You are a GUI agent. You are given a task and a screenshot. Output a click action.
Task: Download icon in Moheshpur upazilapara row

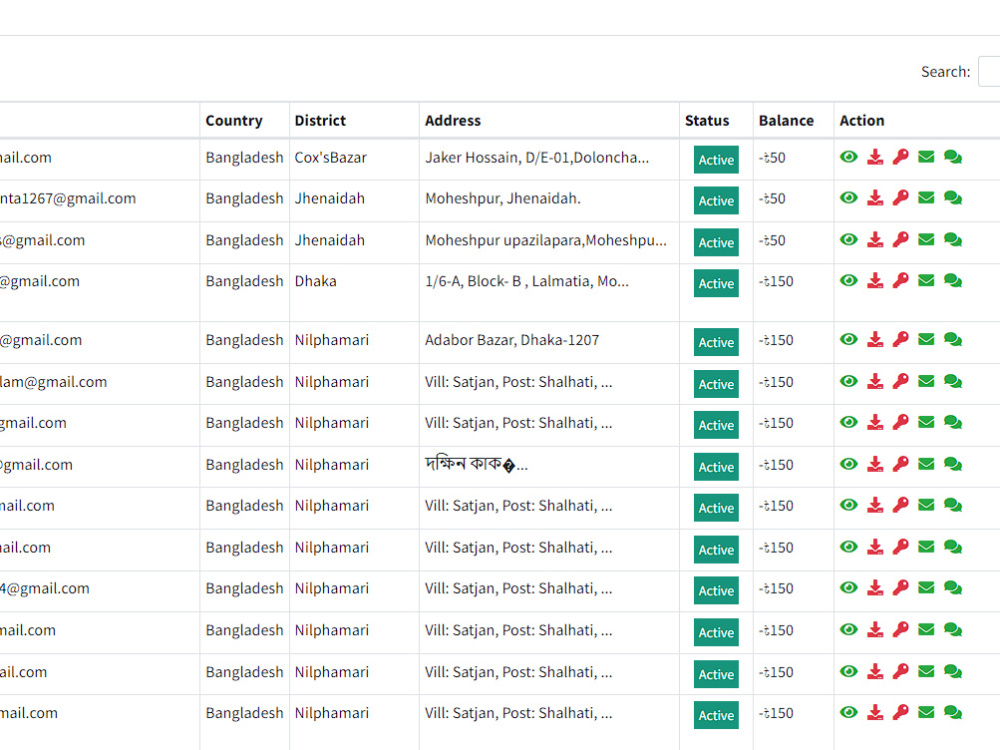coord(875,240)
